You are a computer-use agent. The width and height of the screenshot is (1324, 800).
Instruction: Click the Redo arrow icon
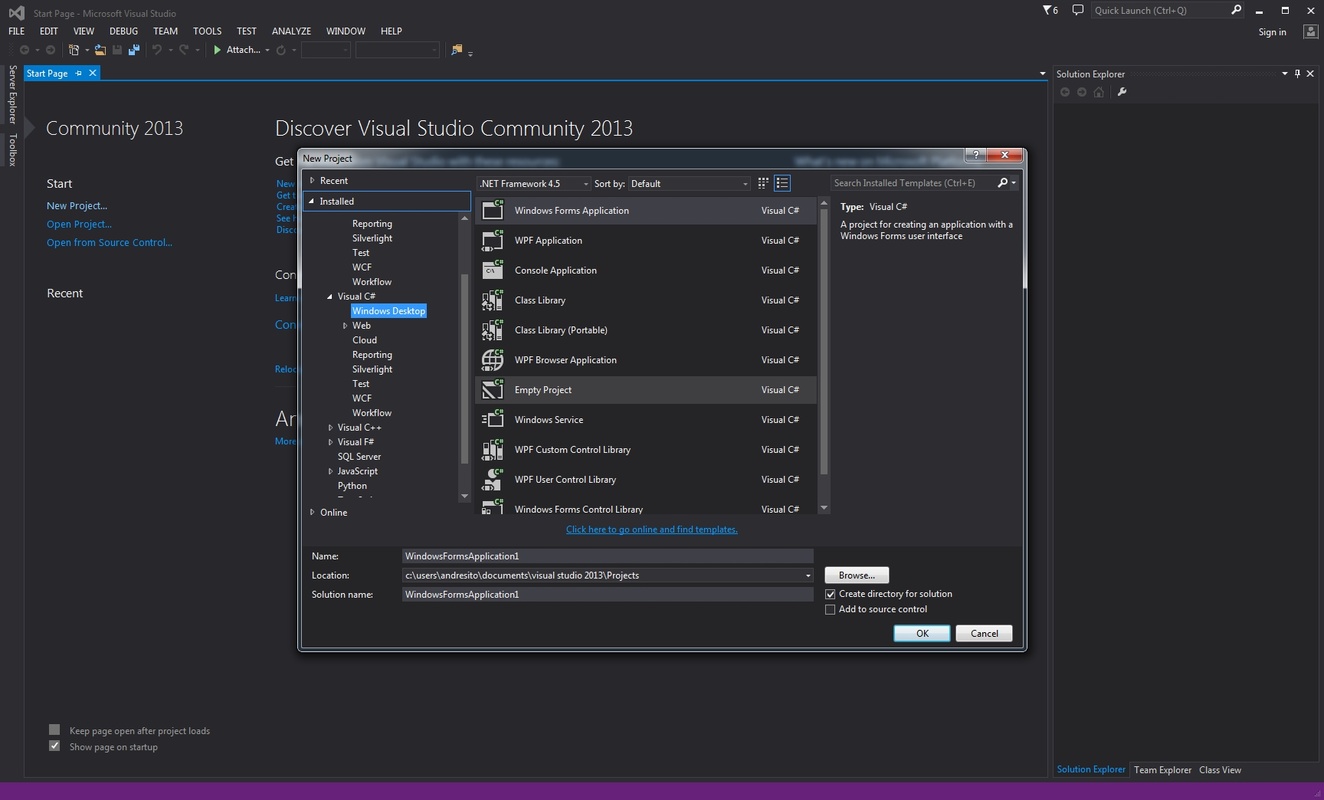(184, 50)
